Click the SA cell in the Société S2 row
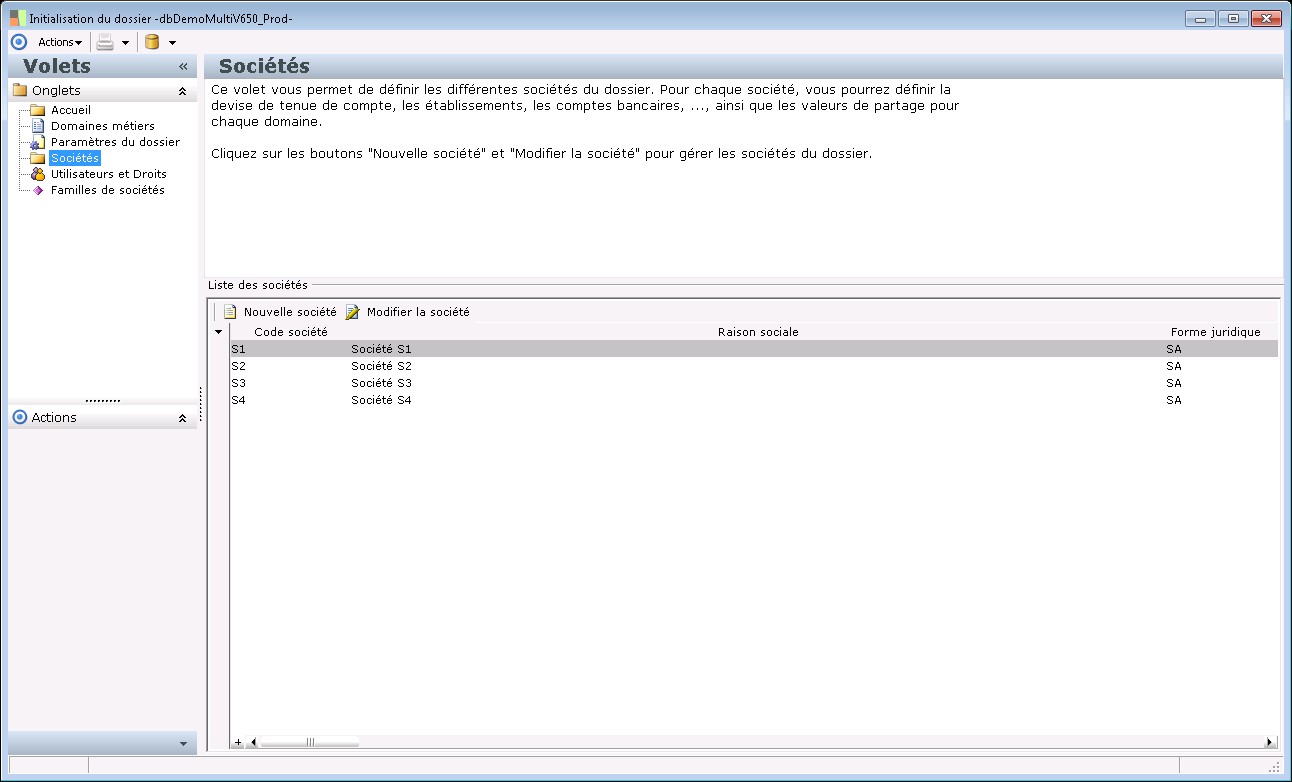Image resolution: width=1292 pixels, height=782 pixels. (1174, 366)
